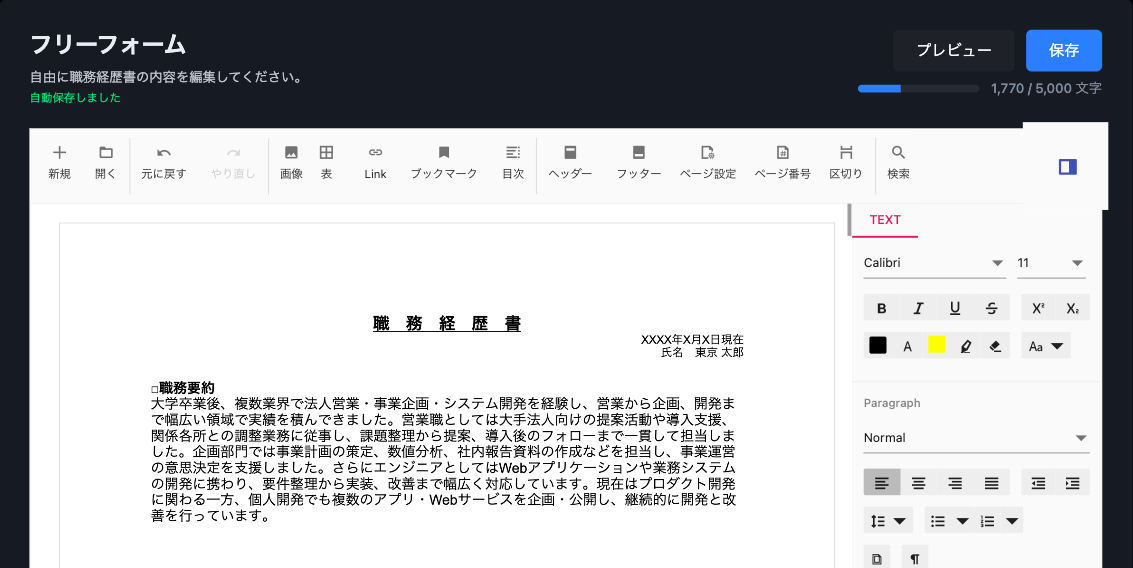
Task: Toggle superscript X² formatting
Action: click(x=1038, y=308)
